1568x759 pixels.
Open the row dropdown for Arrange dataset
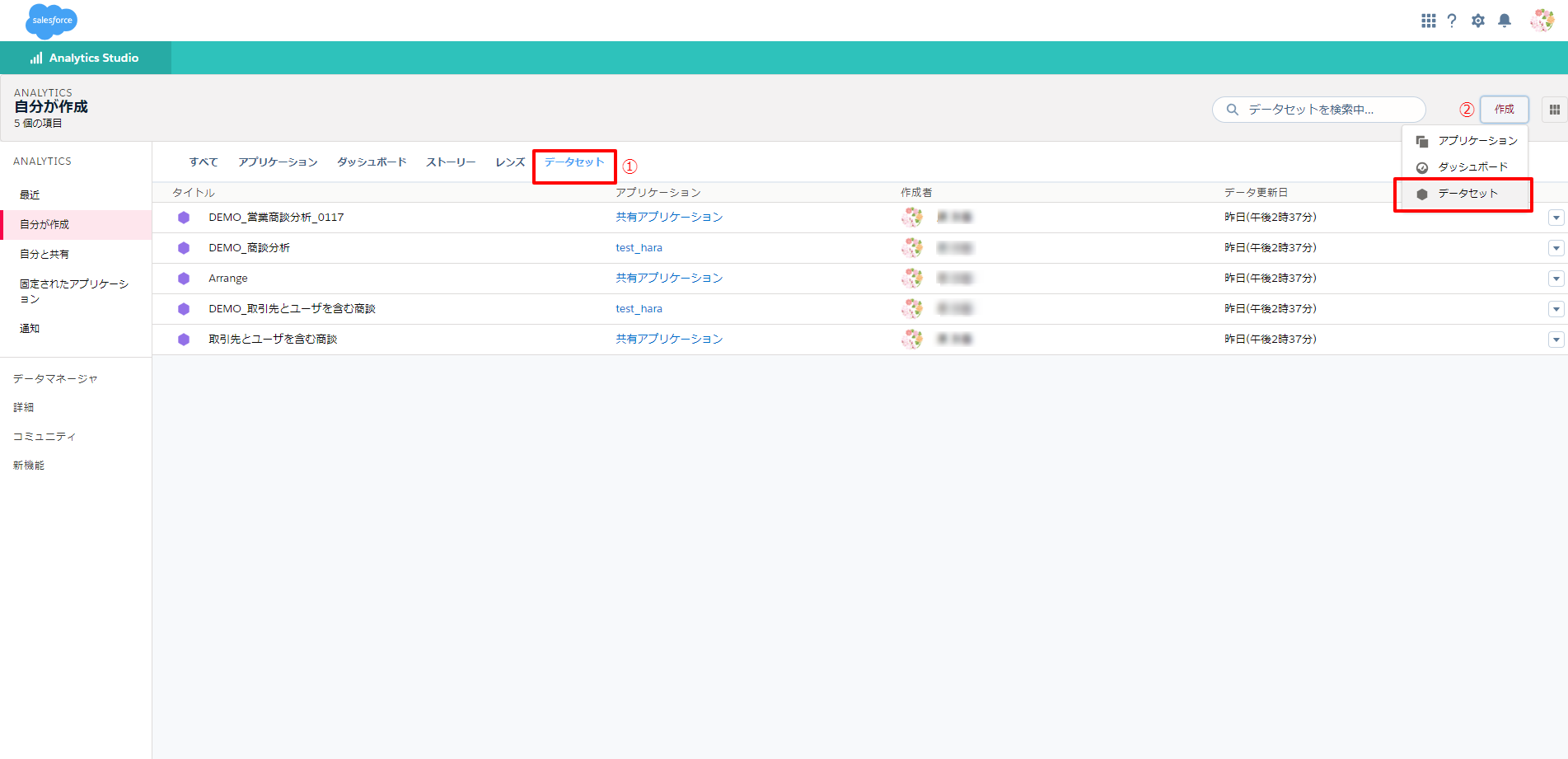tap(1556, 279)
